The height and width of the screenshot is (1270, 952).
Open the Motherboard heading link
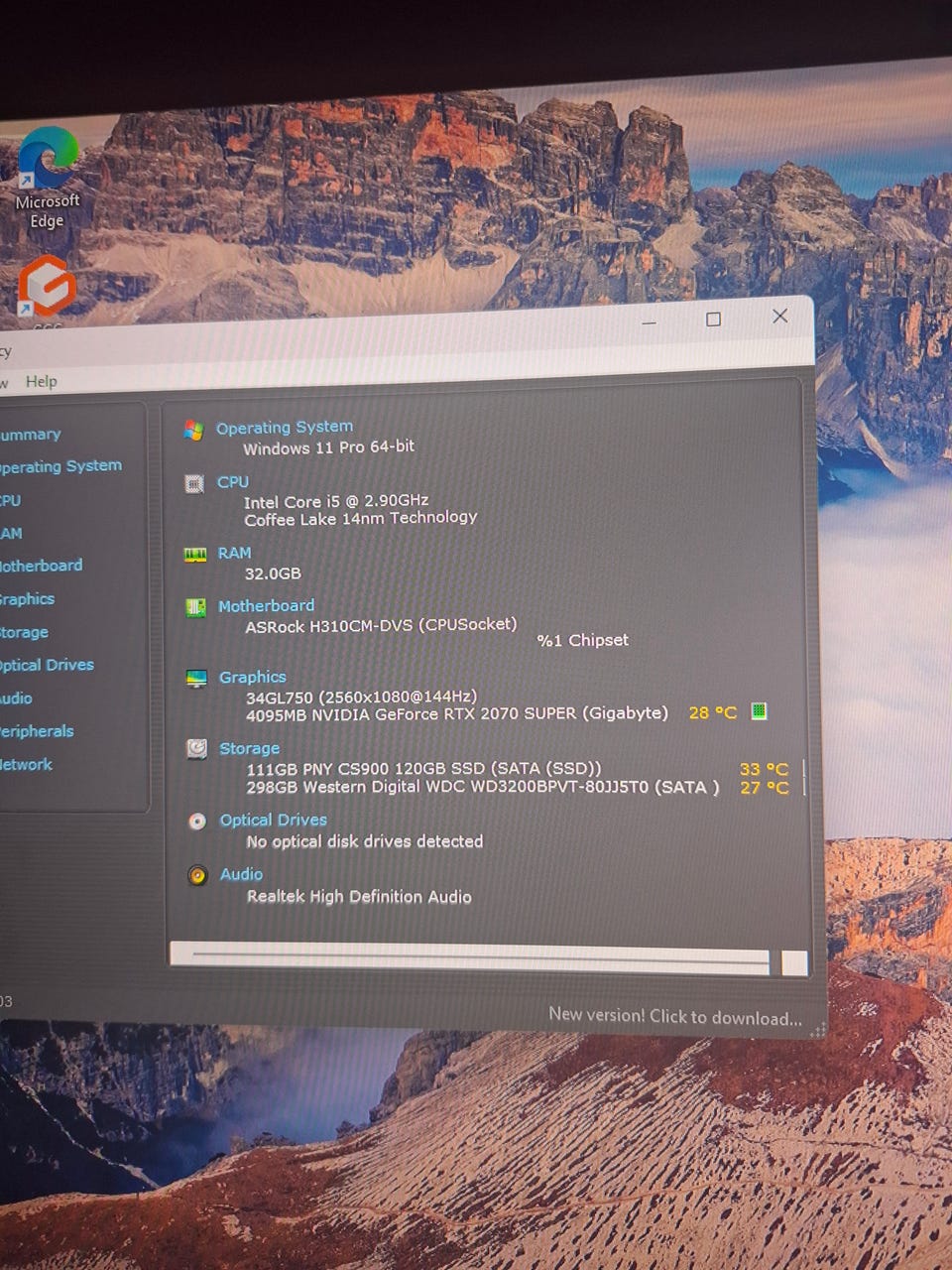(x=266, y=605)
